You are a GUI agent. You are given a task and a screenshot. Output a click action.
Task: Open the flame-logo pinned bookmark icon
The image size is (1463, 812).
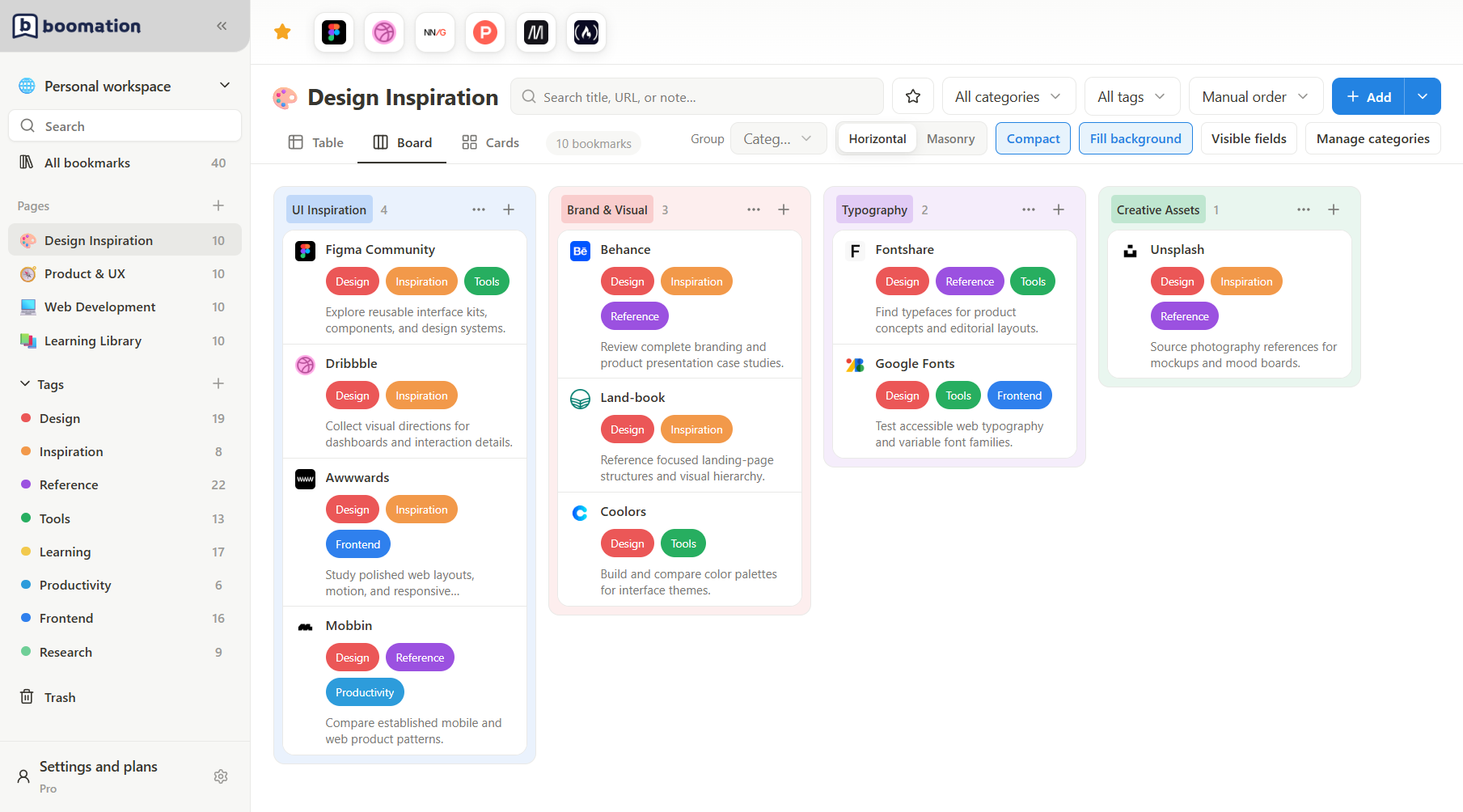pos(586,32)
